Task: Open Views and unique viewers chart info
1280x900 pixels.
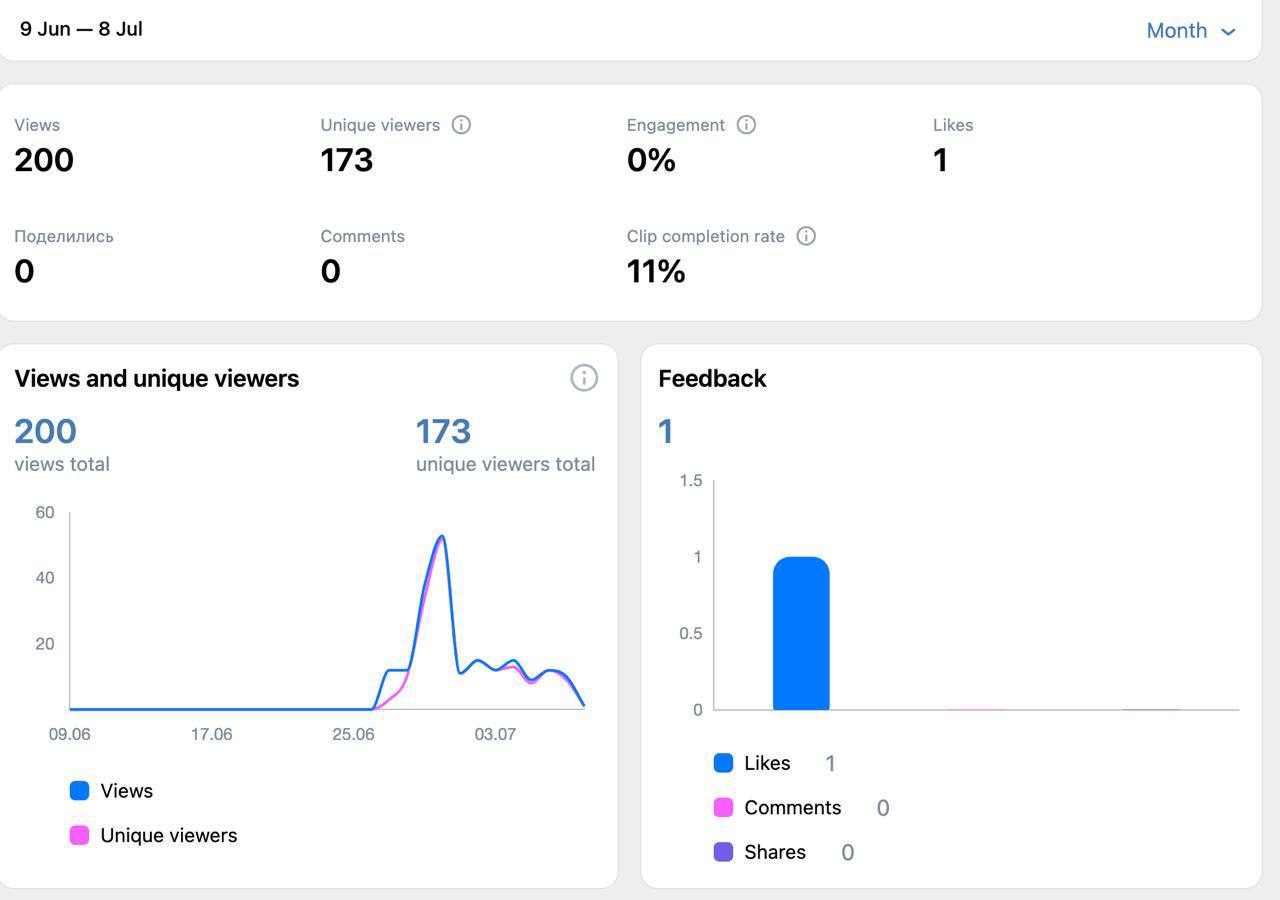Action: (x=584, y=378)
